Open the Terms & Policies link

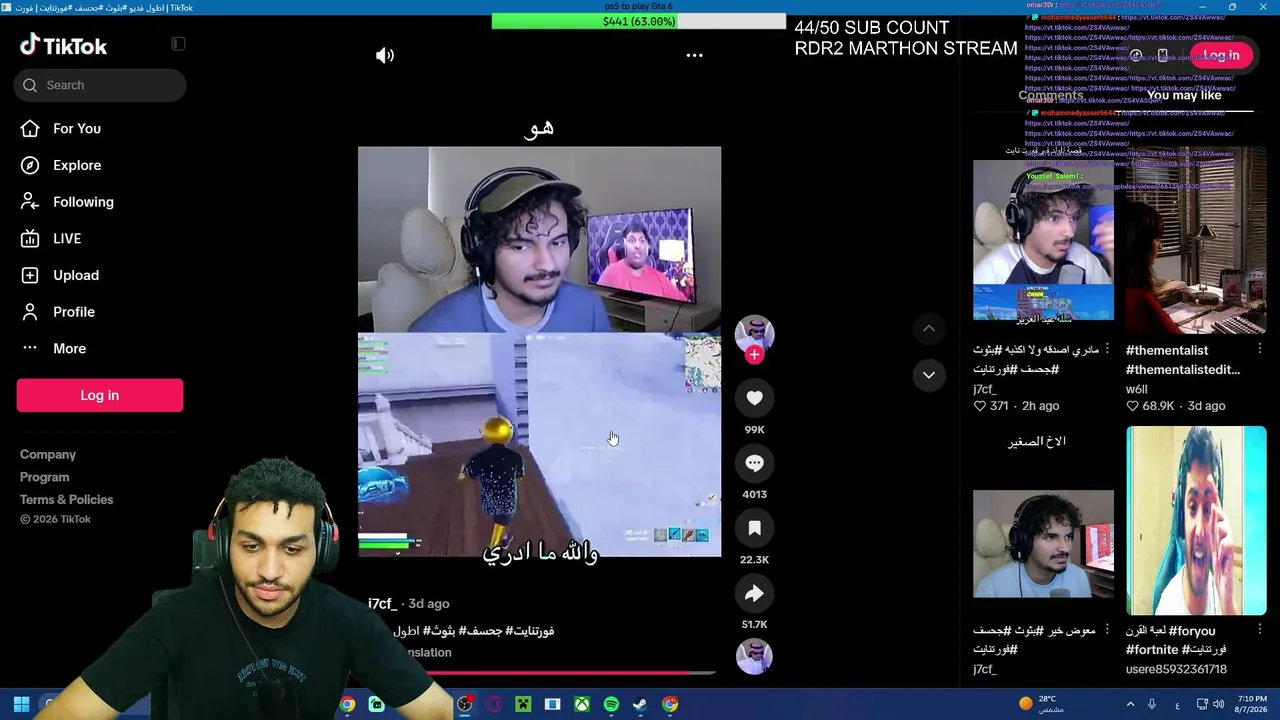pyautogui.click(x=67, y=500)
